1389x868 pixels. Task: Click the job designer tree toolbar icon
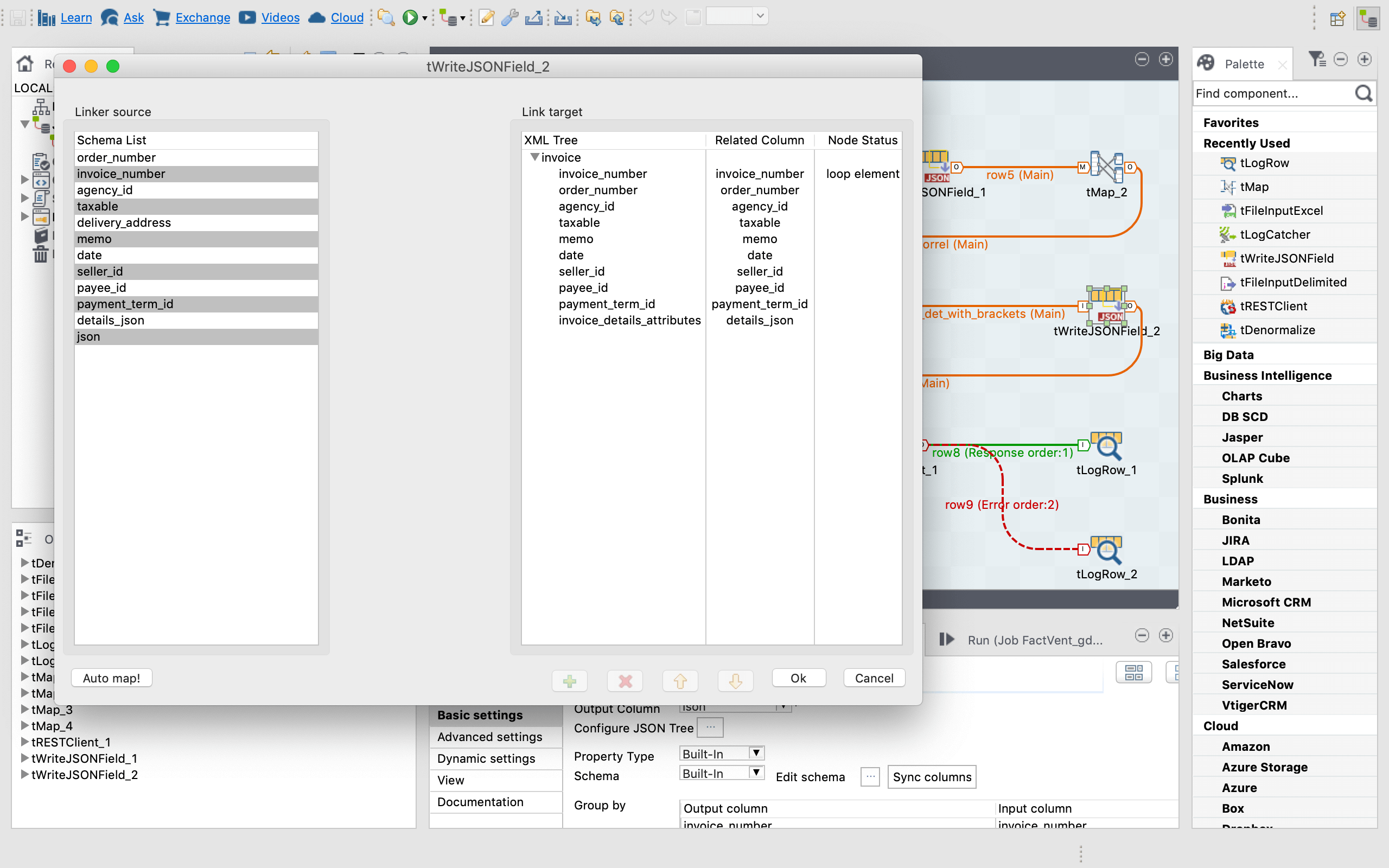click(x=448, y=18)
